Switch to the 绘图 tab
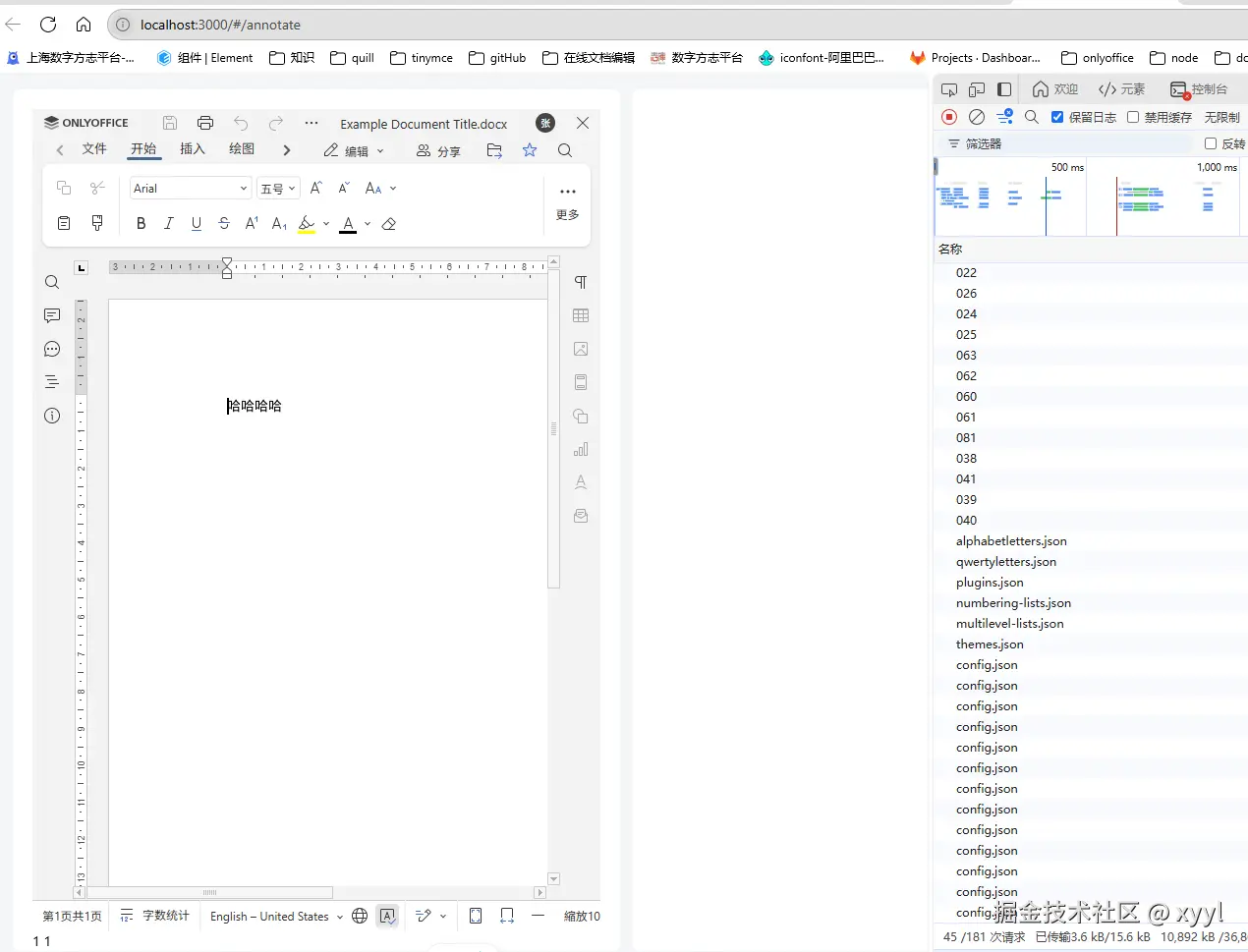Viewport: 1248px width, 952px height. coord(242,149)
